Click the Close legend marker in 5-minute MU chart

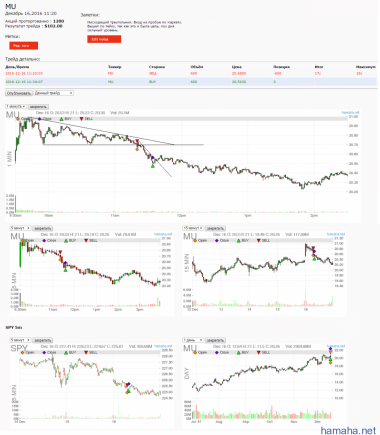click(44, 240)
